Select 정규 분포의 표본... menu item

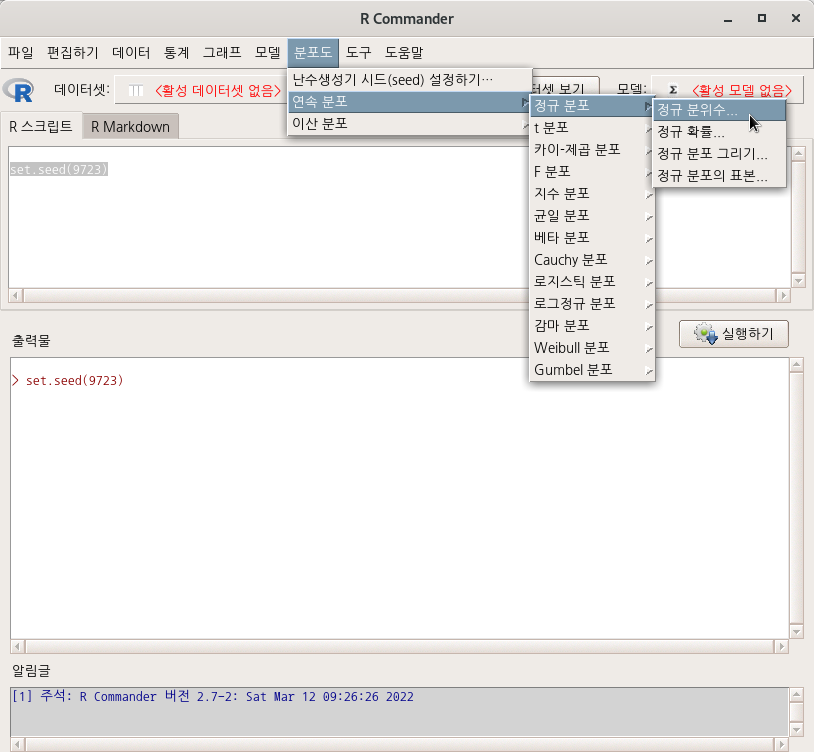(x=719, y=176)
